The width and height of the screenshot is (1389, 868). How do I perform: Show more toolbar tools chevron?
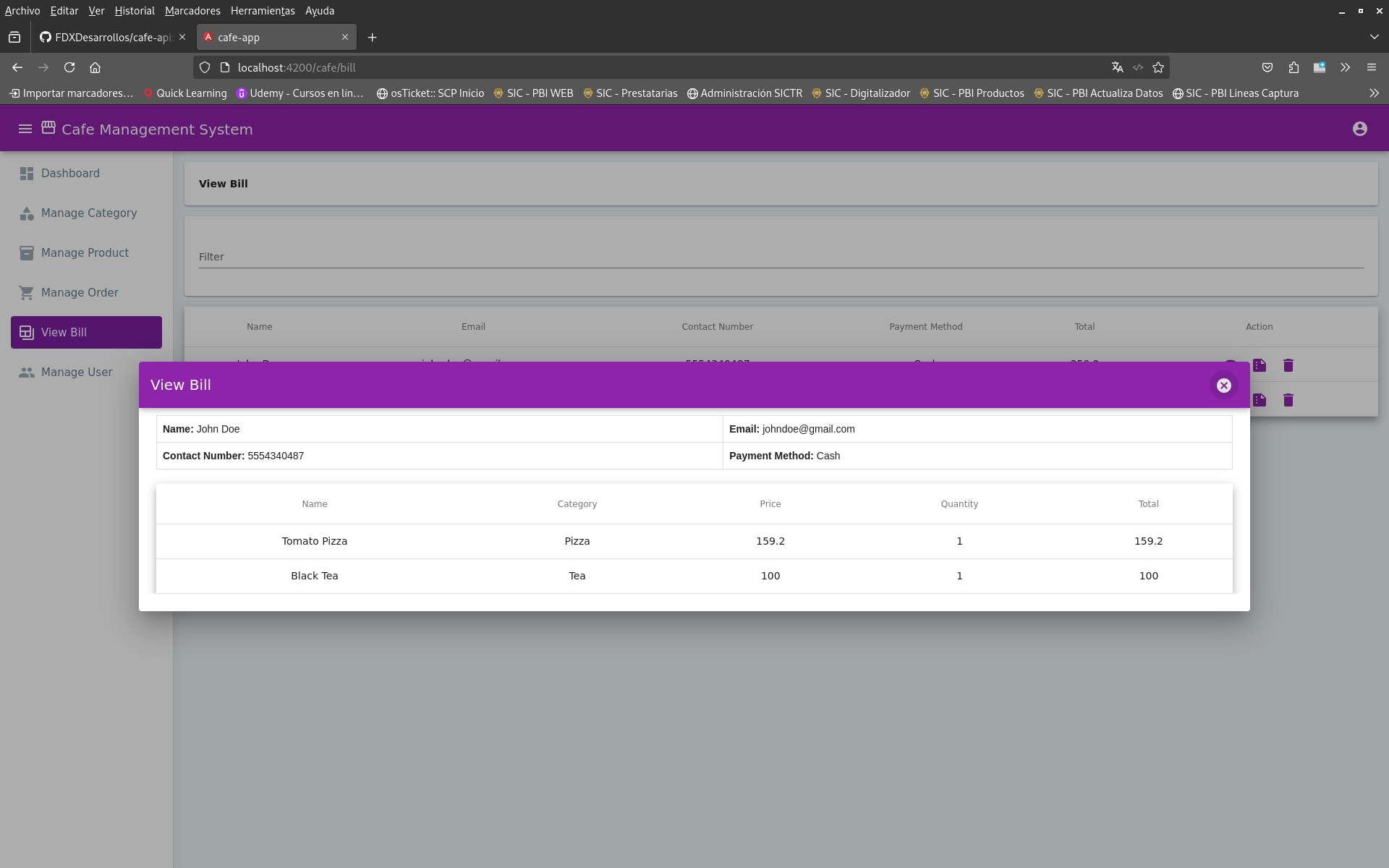point(1345,67)
